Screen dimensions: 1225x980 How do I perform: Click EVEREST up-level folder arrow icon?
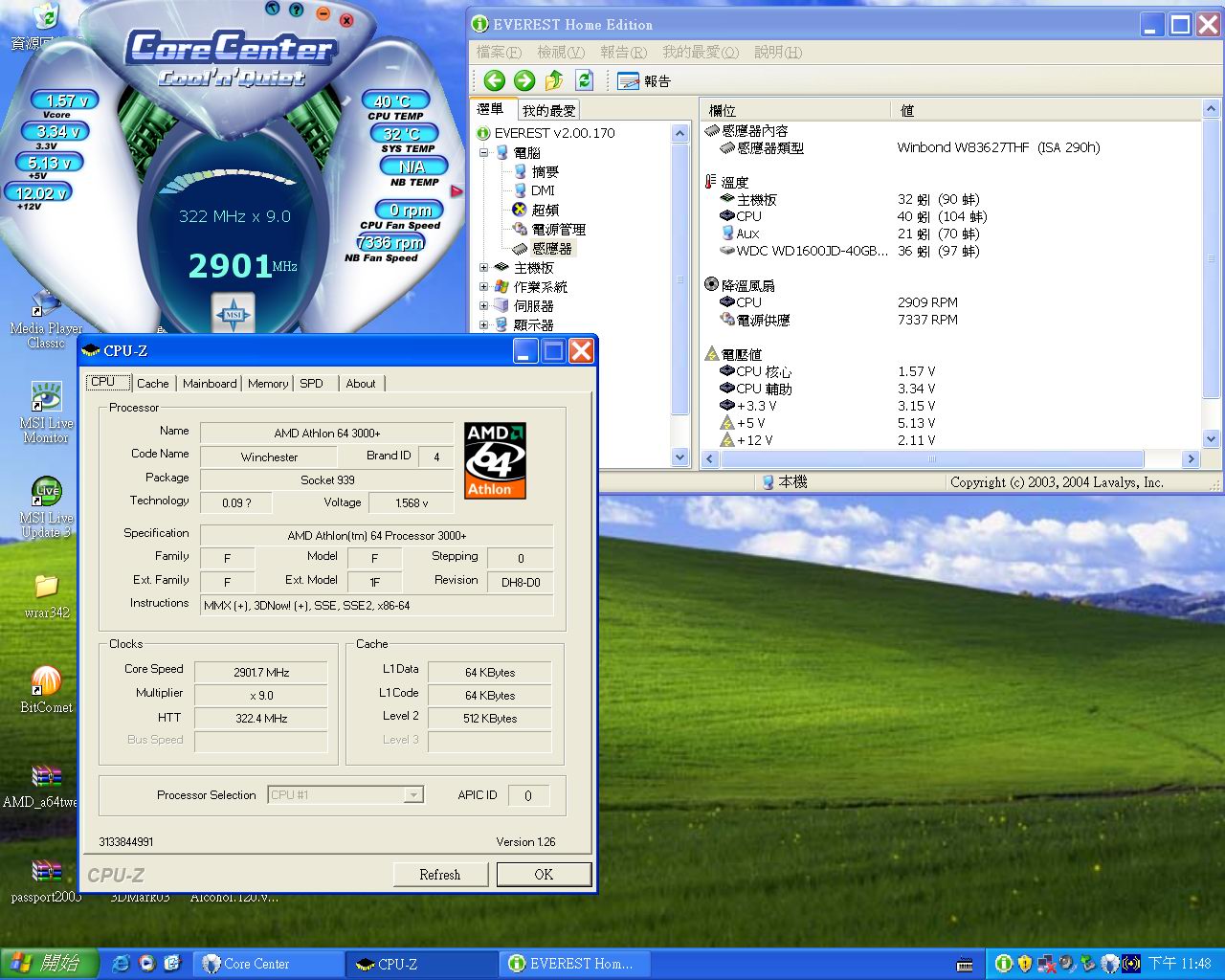point(554,80)
